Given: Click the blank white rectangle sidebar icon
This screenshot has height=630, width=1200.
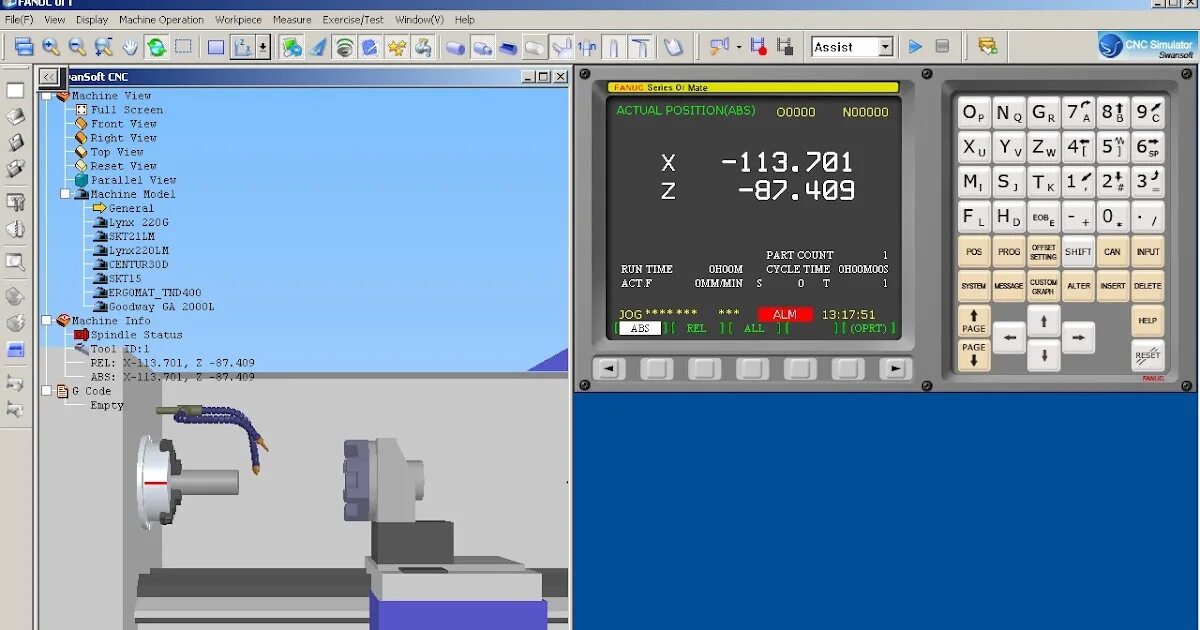Looking at the screenshot, I should pos(15,90).
